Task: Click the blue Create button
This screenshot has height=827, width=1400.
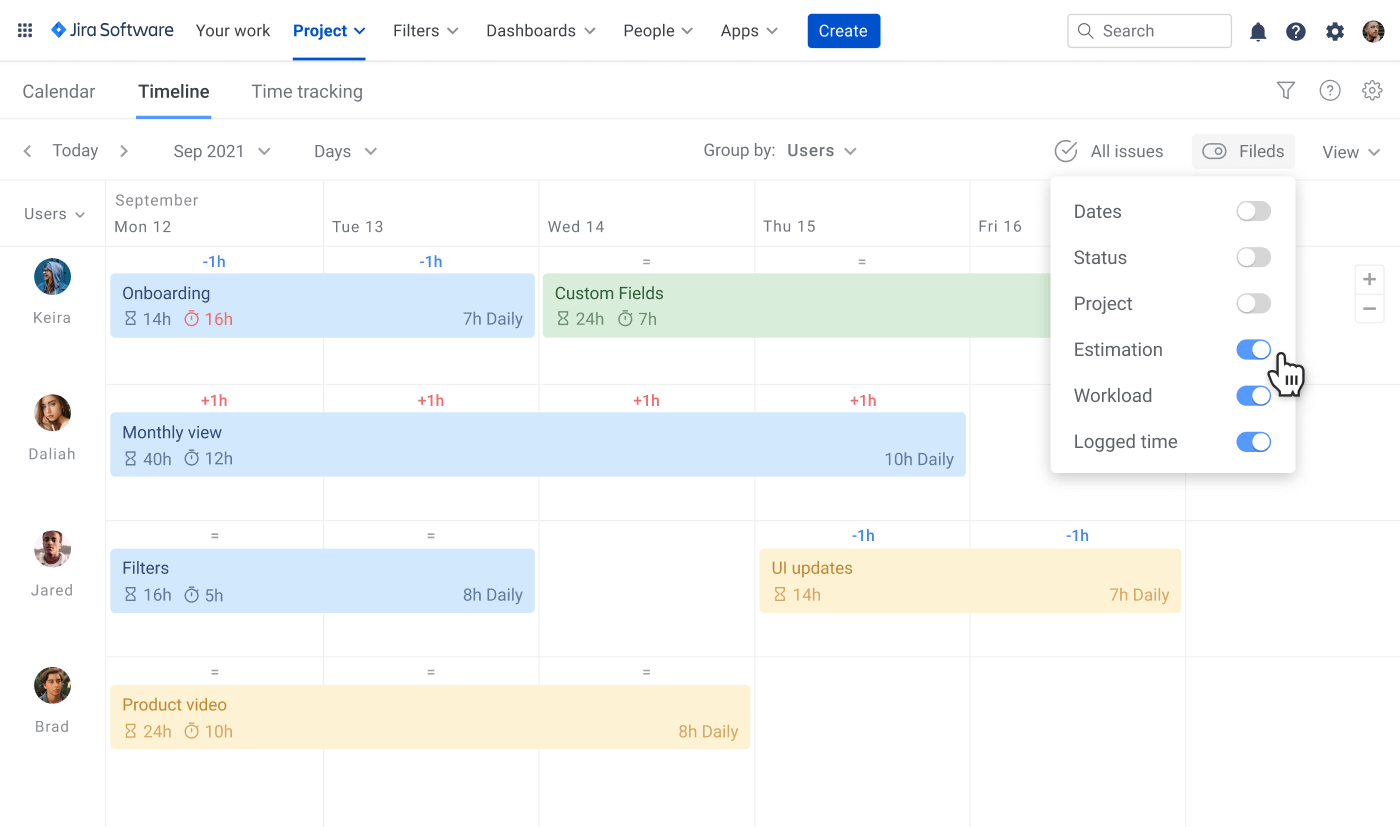Action: (x=843, y=31)
